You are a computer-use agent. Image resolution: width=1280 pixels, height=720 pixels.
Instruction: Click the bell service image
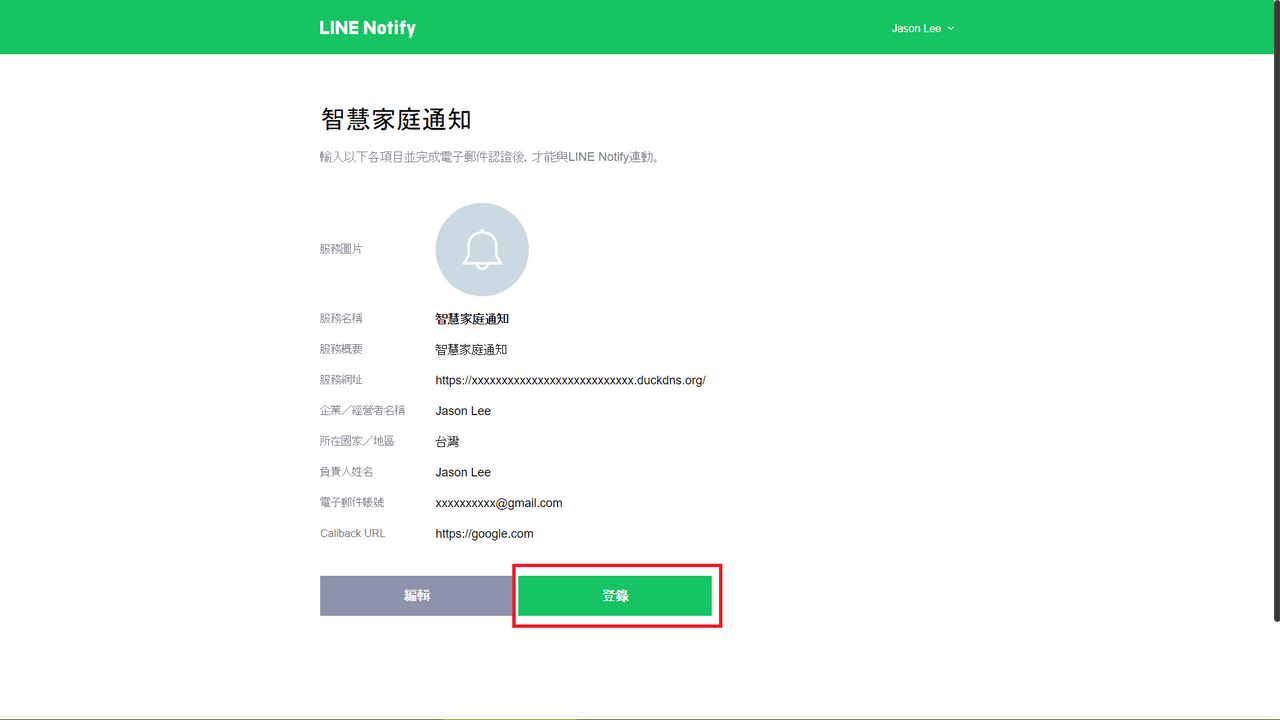(x=482, y=250)
